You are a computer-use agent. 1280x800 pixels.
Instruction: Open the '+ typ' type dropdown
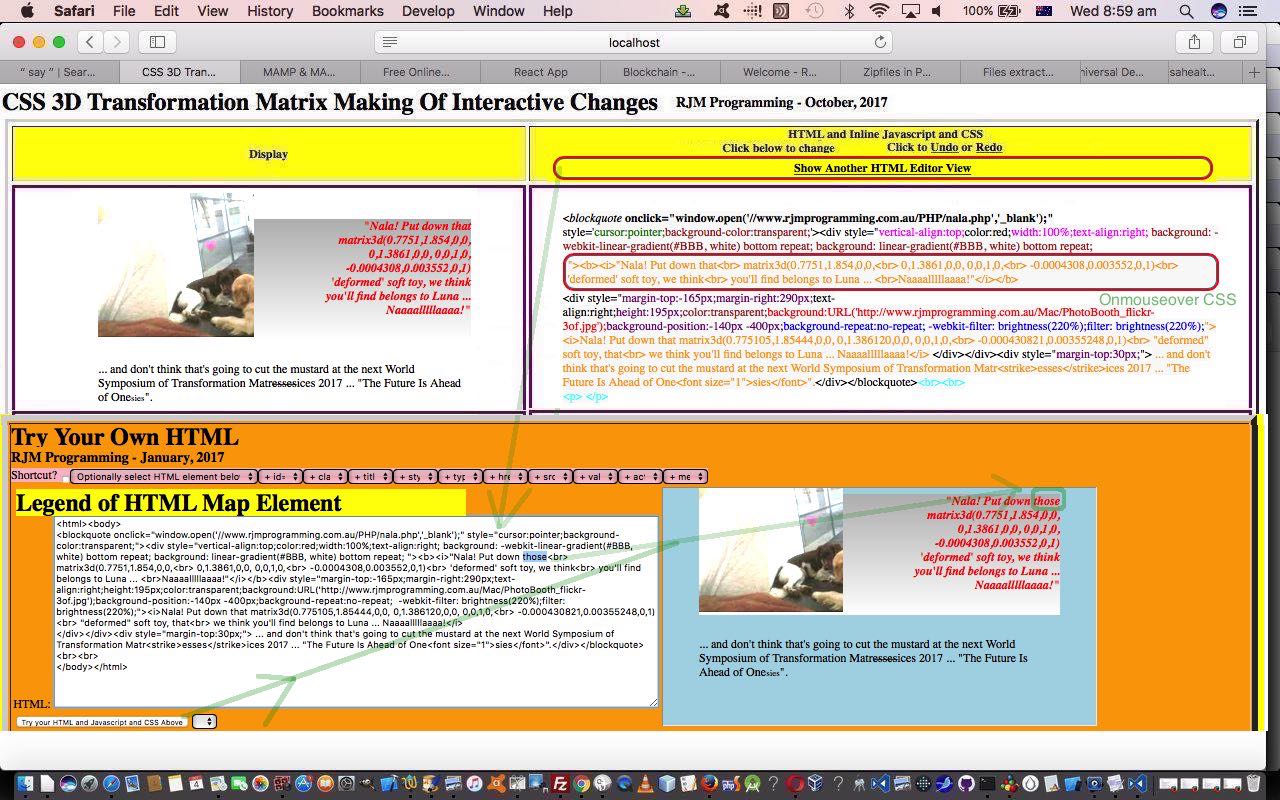pyautogui.click(x=460, y=477)
